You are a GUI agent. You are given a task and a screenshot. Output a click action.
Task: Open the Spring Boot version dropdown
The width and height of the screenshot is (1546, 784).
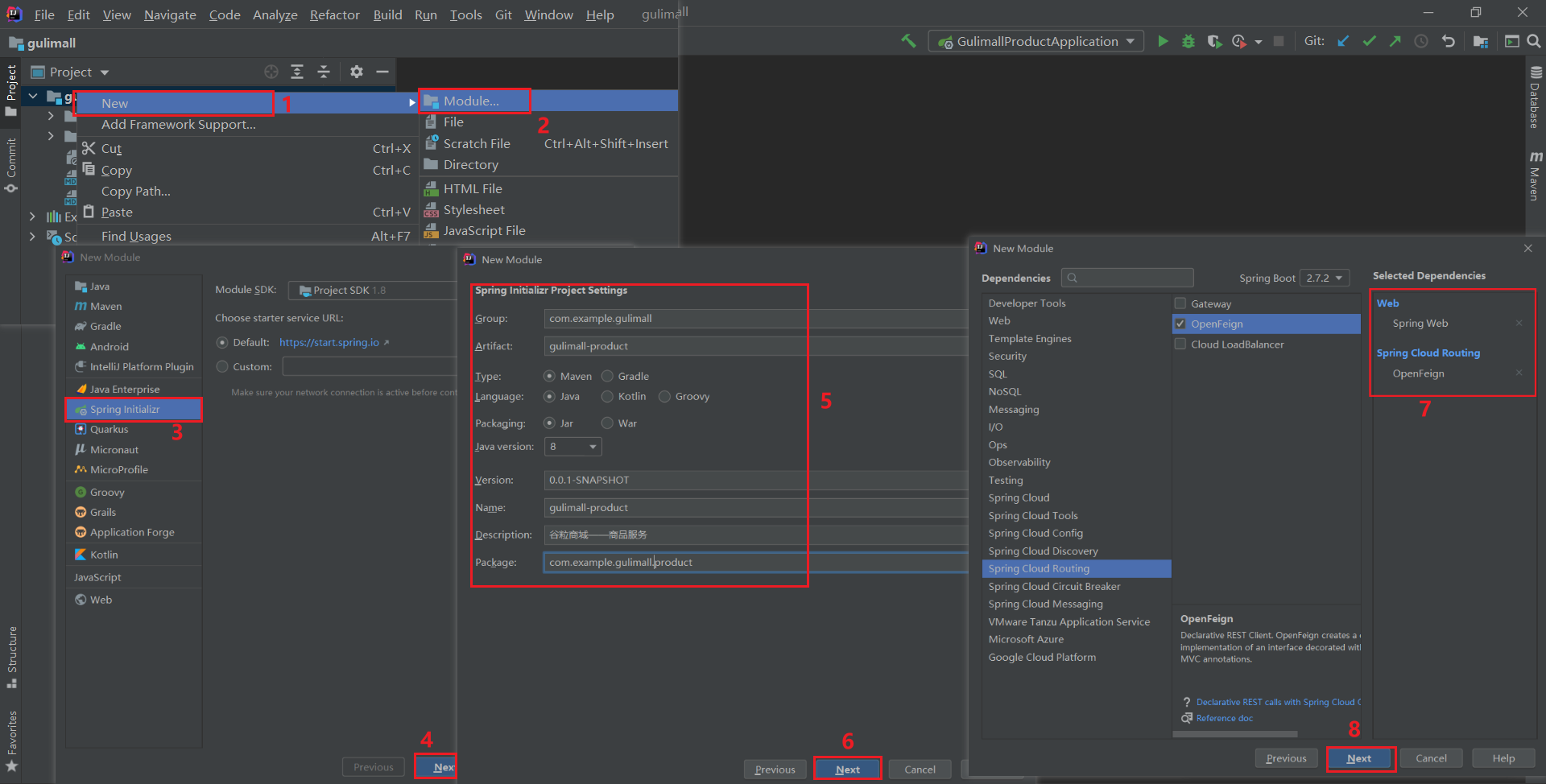coord(1325,278)
